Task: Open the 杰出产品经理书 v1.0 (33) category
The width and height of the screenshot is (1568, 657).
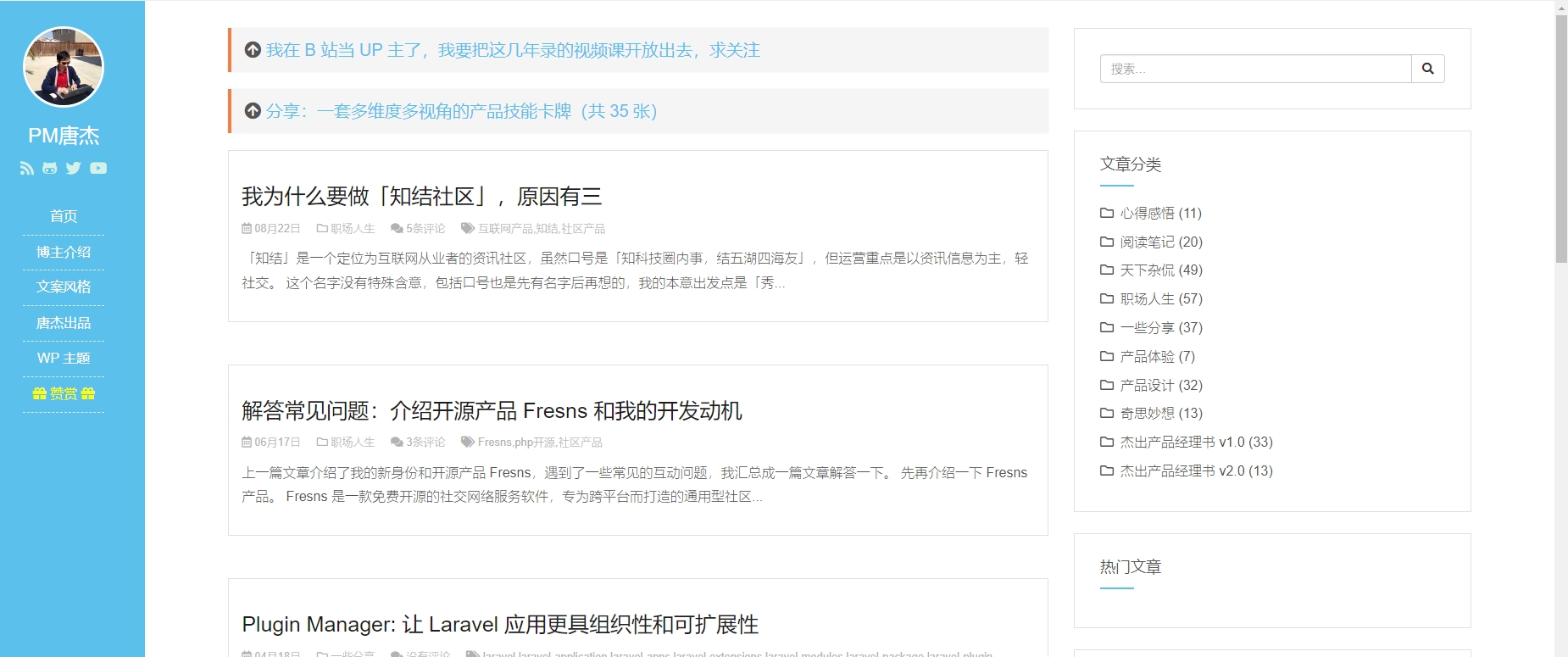Action: point(1196,442)
